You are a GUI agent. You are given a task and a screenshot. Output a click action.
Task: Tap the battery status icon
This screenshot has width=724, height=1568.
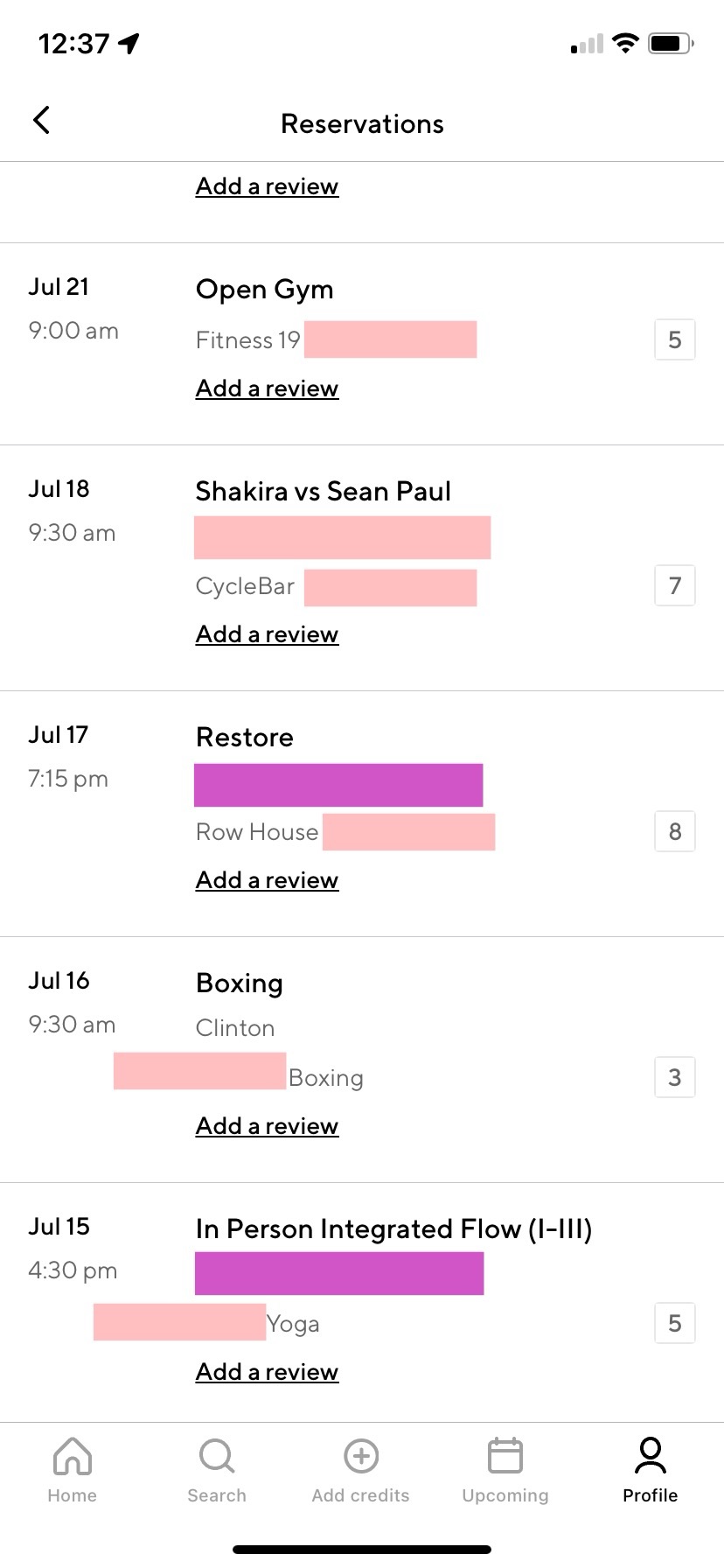[x=670, y=43]
